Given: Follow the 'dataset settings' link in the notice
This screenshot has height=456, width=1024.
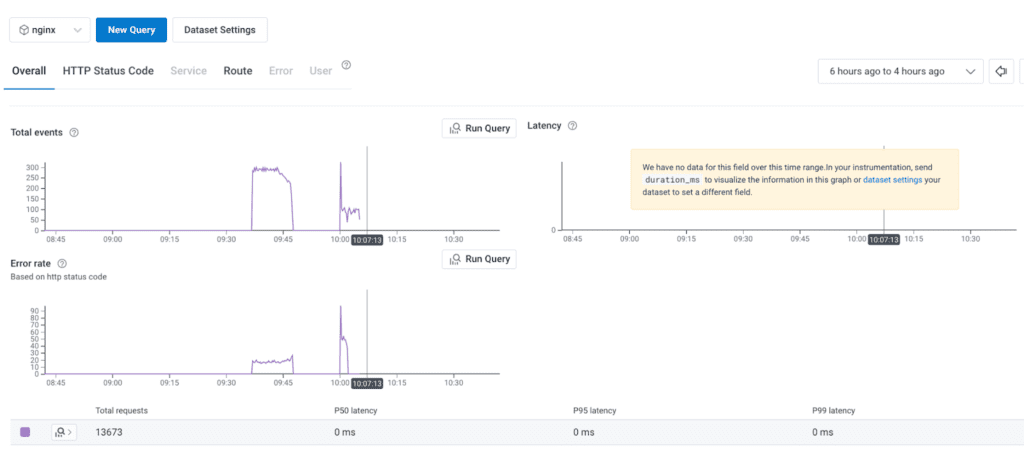Looking at the screenshot, I should point(891,180).
